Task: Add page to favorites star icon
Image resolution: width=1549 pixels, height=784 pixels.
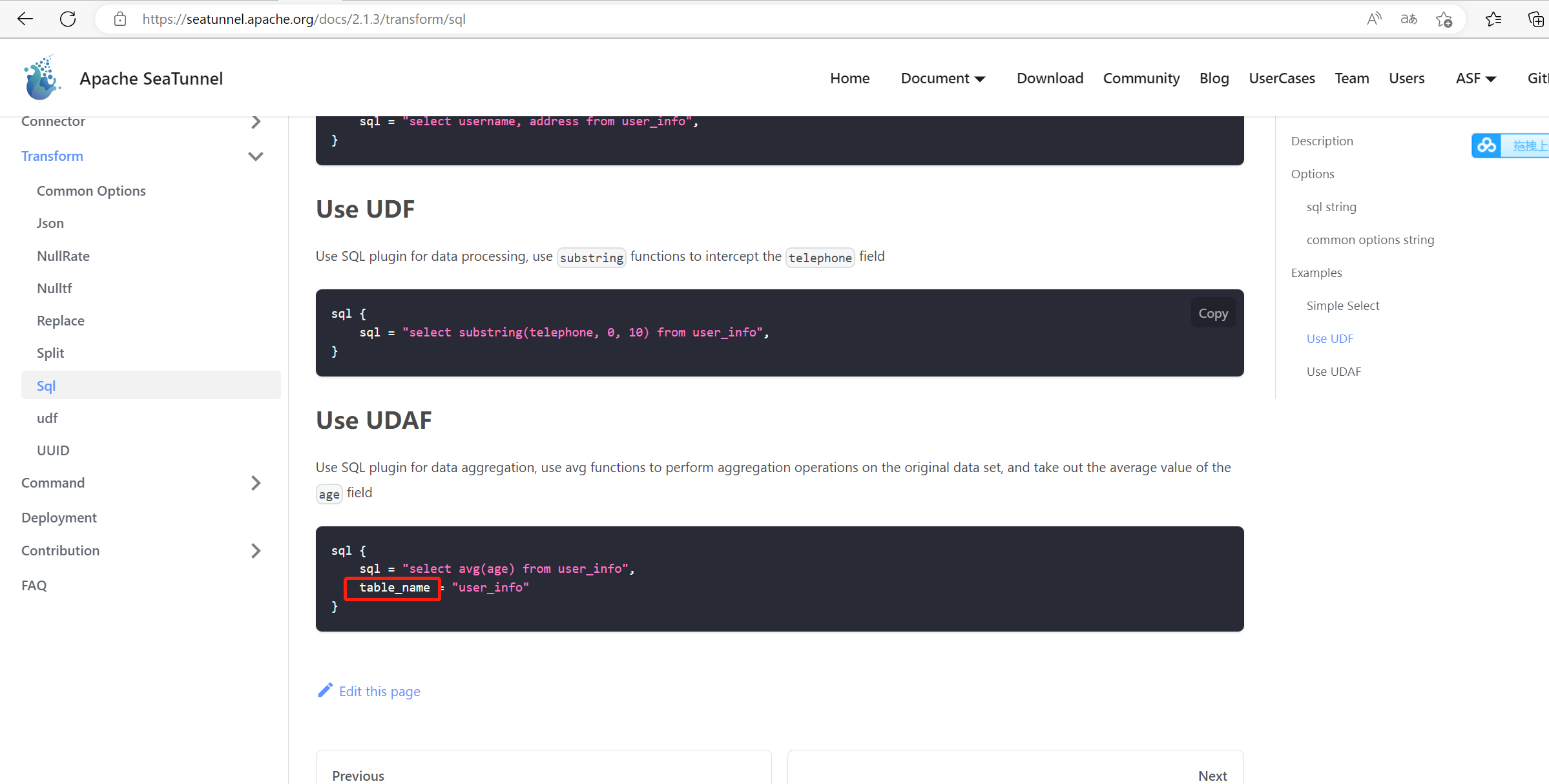Action: (x=1444, y=19)
